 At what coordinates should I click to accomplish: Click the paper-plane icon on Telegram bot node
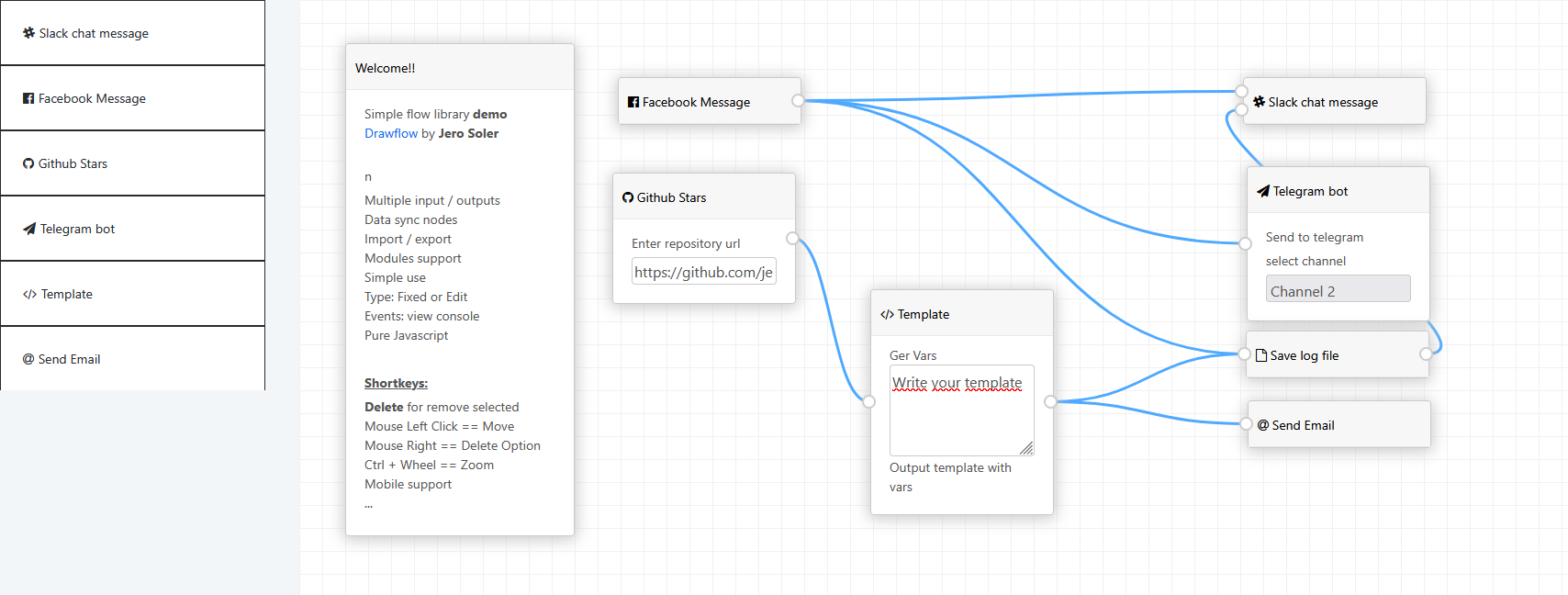point(1263,191)
